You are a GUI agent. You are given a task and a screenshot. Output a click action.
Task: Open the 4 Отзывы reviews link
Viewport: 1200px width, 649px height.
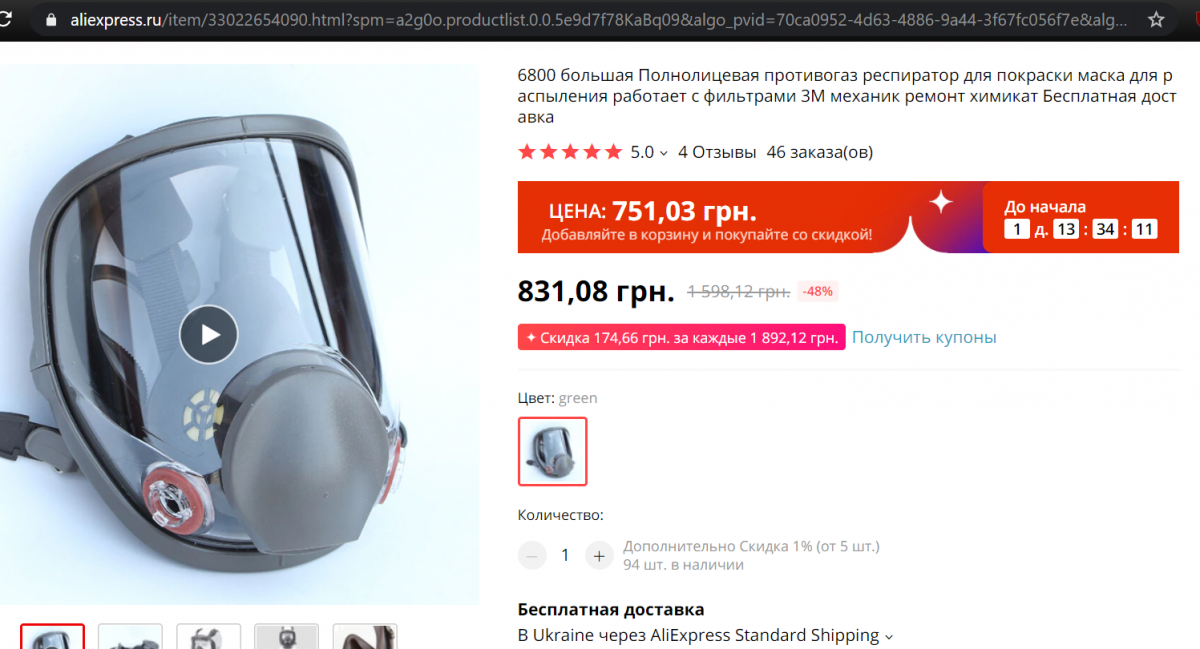pyautogui.click(x=717, y=152)
